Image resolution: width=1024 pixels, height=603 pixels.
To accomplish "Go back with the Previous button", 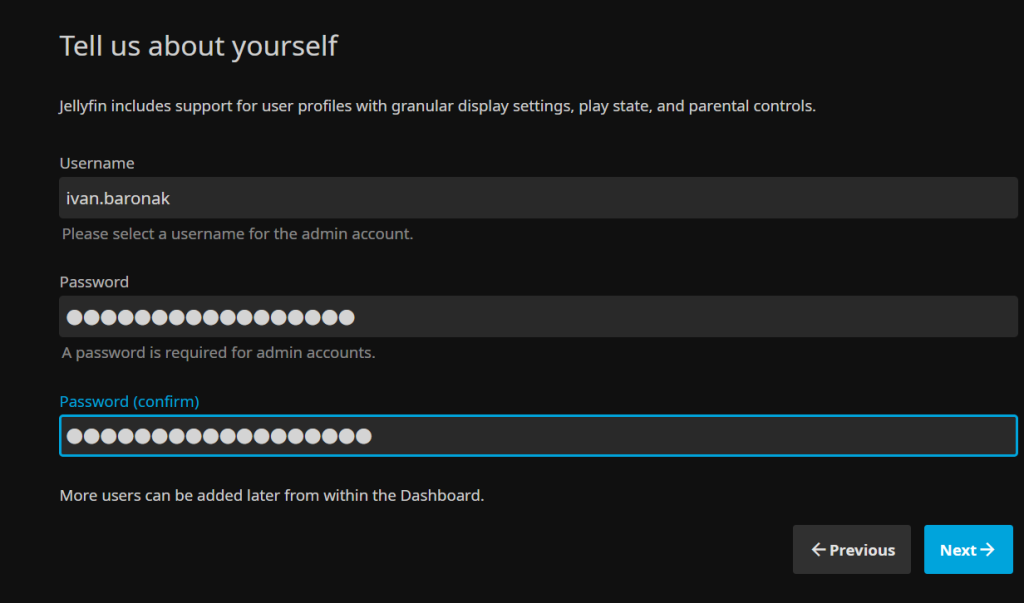I will 852,549.
